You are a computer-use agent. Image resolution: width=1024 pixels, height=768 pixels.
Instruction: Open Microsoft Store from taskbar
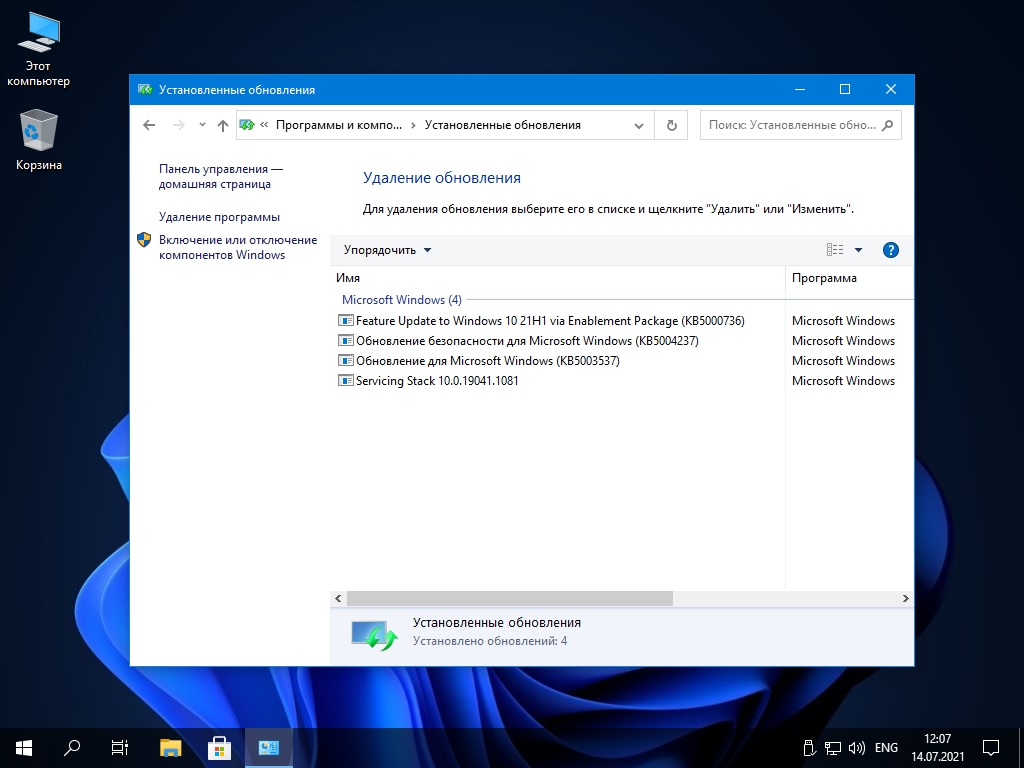pos(219,747)
